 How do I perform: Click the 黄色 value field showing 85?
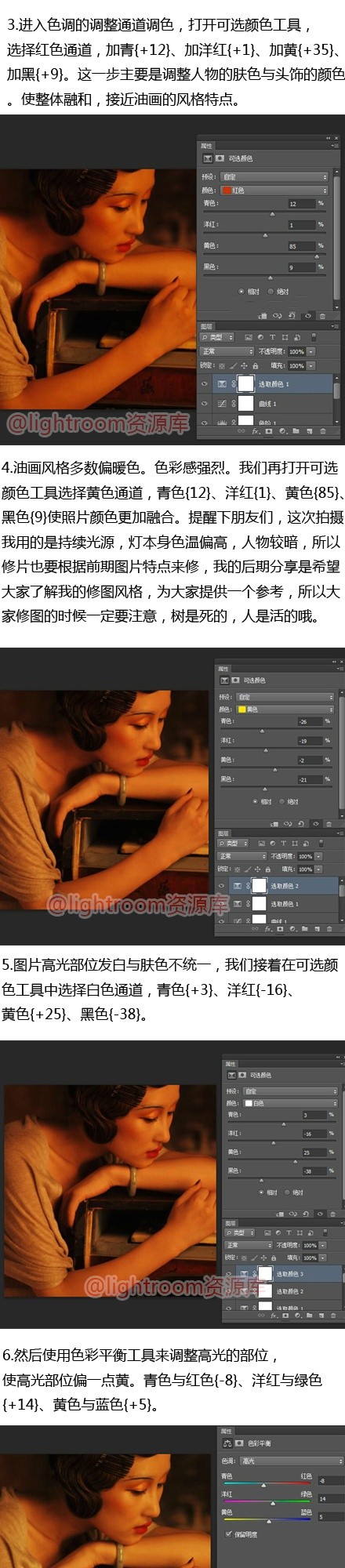[302, 246]
